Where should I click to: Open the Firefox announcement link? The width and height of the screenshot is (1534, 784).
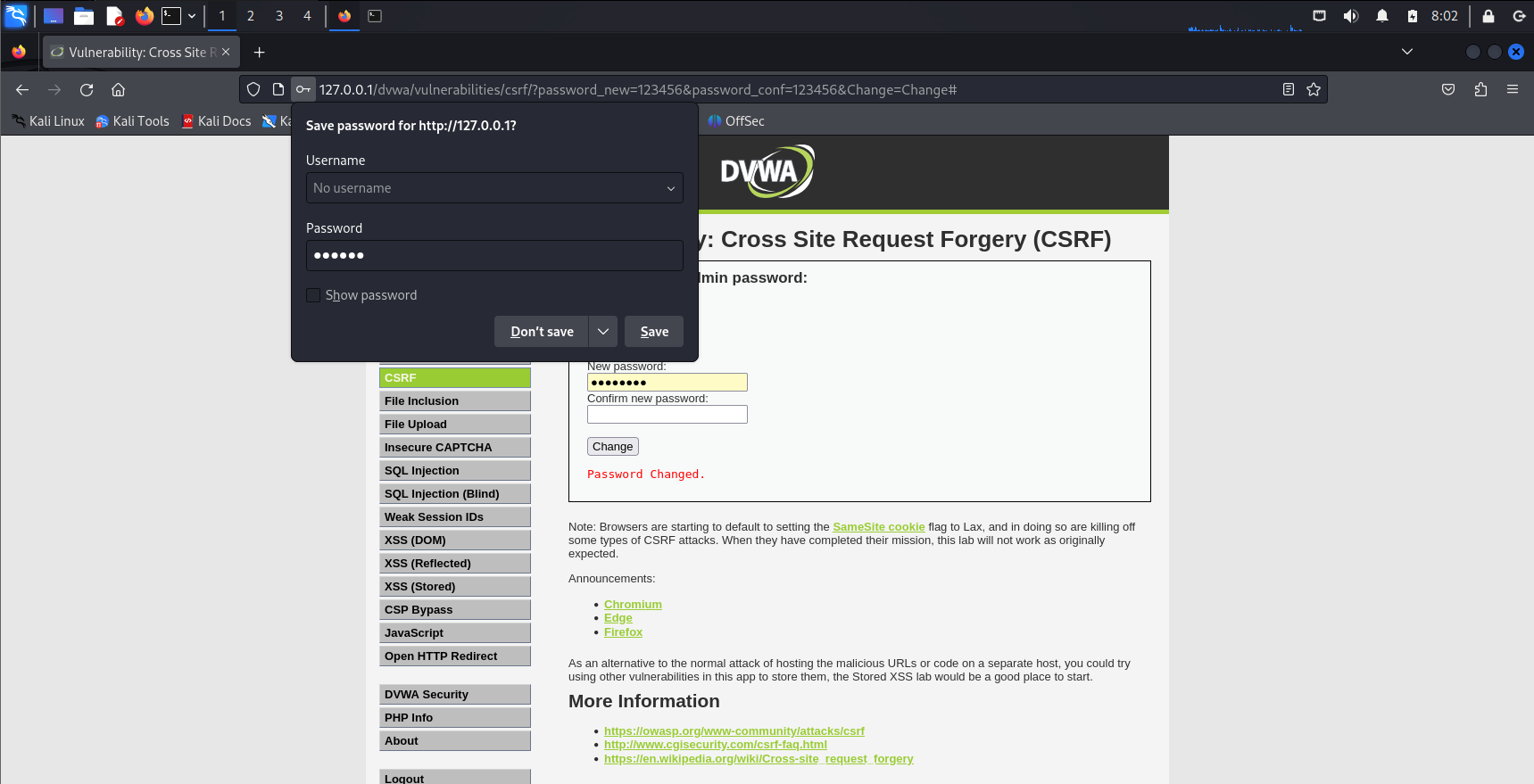[x=623, y=632]
